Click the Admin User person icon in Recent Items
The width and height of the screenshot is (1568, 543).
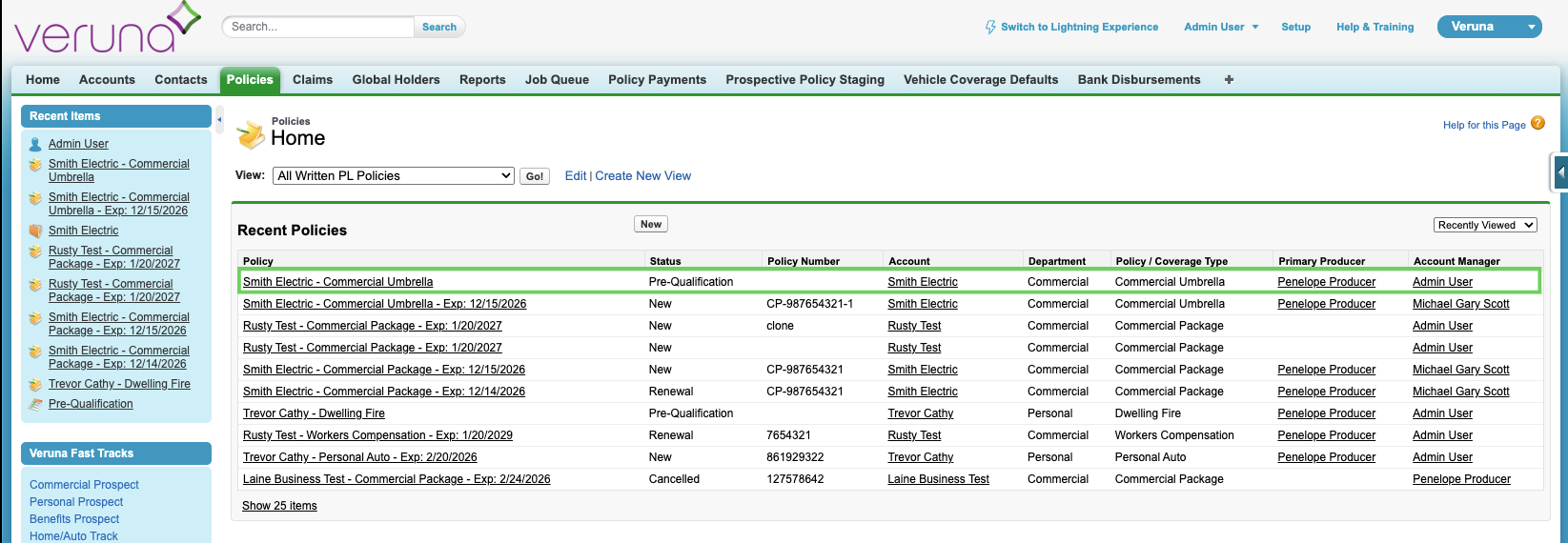click(35, 144)
